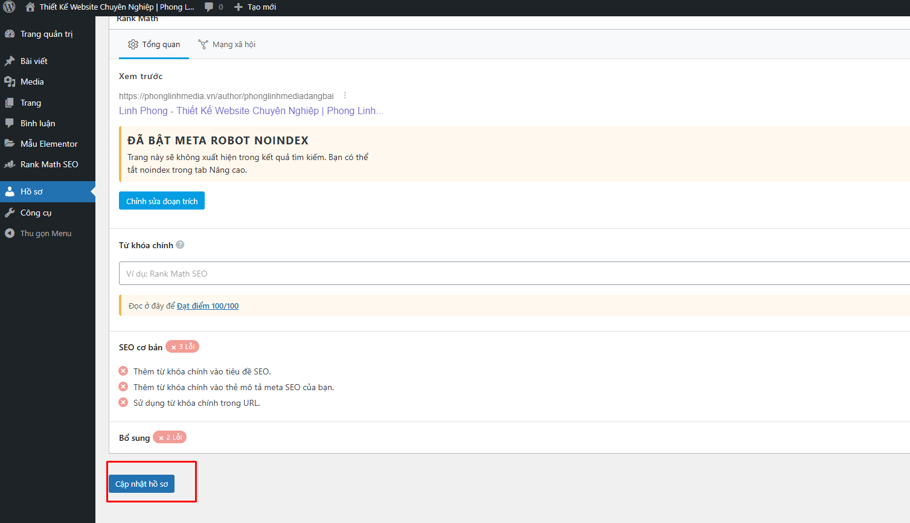The height and width of the screenshot is (523, 910).
Task: Click the plus icon beside Tạo mới
Action: (238, 7)
